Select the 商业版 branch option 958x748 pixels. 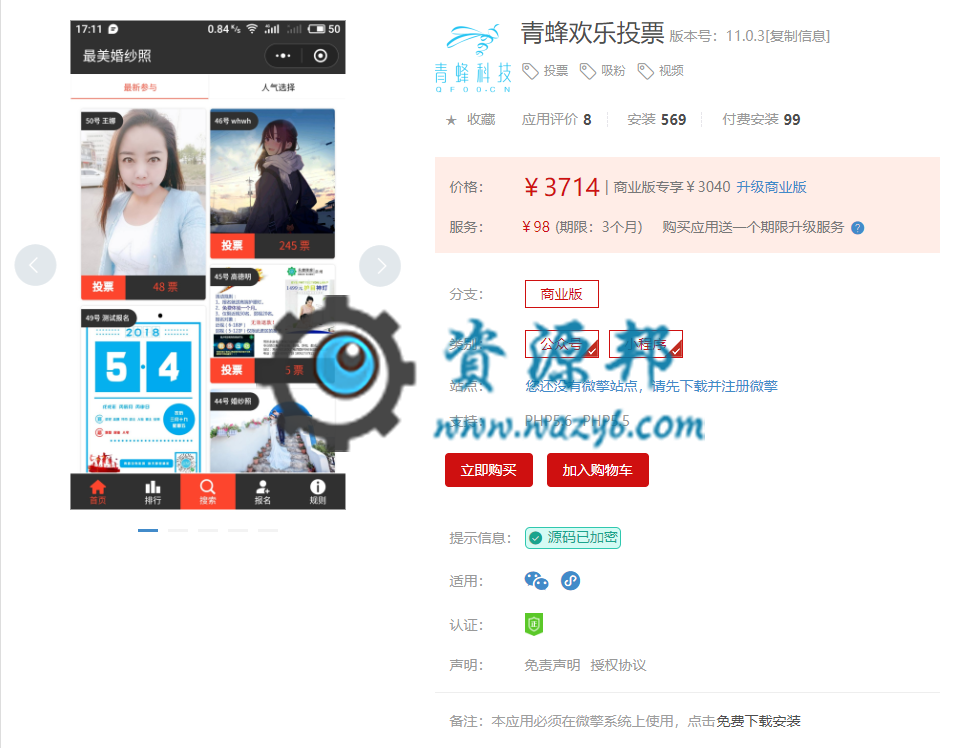(x=561, y=294)
